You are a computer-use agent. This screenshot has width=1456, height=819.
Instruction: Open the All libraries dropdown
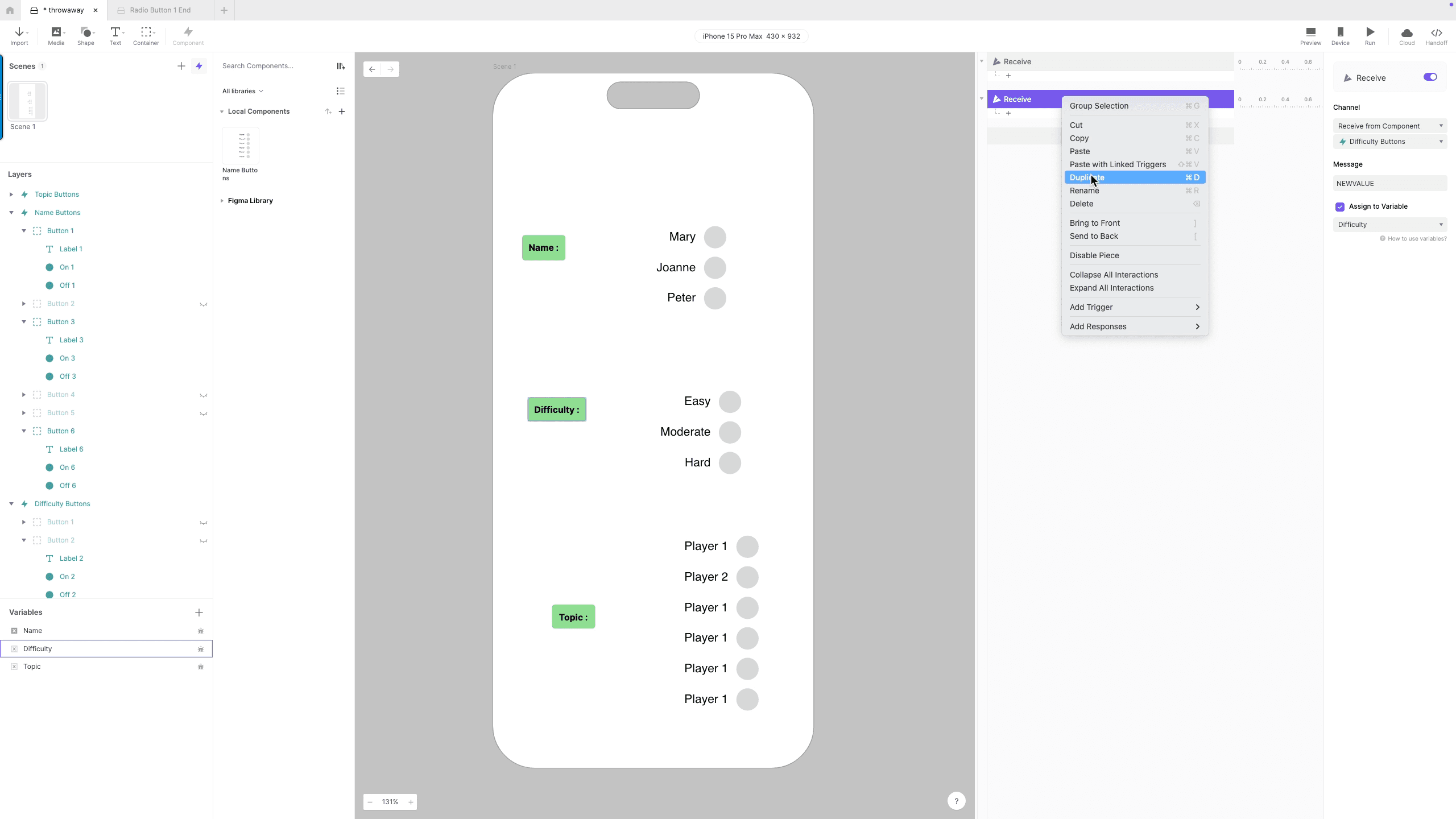[x=242, y=91]
